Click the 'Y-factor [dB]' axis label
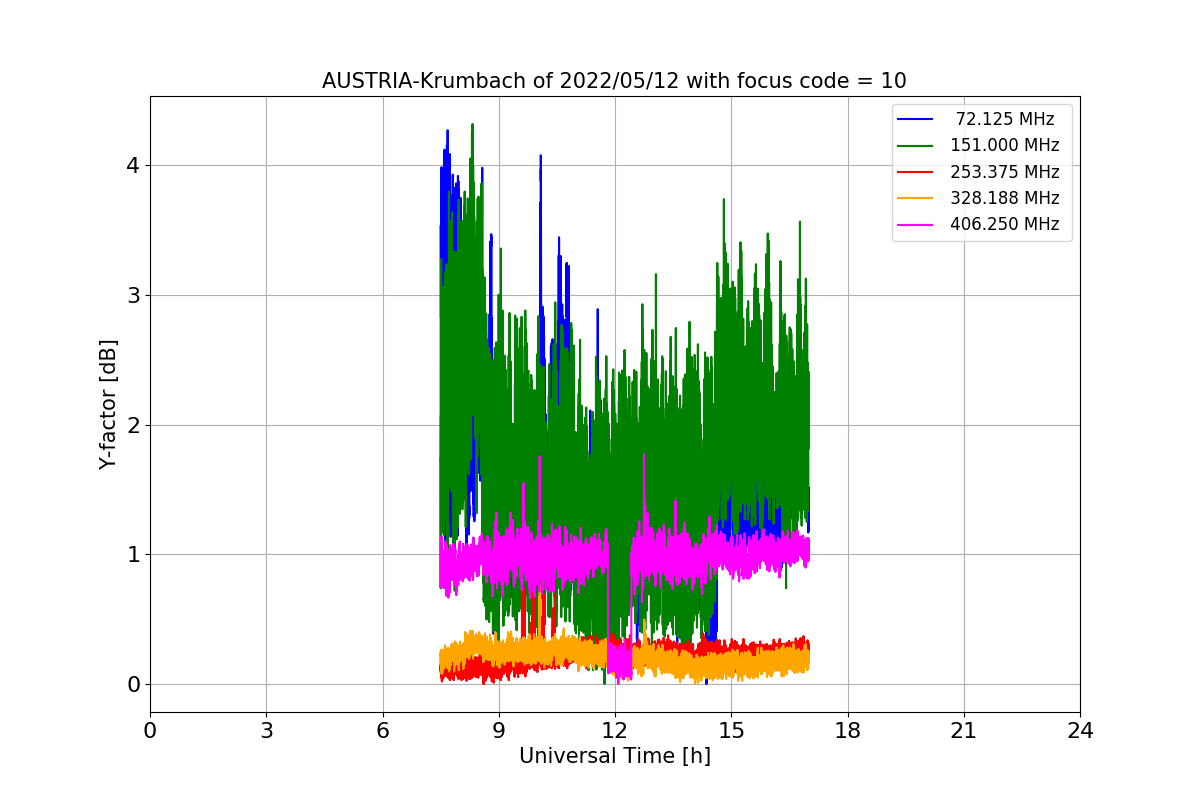Screen dimensions: 1200x800 pyautogui.click(x=108, y=404)
